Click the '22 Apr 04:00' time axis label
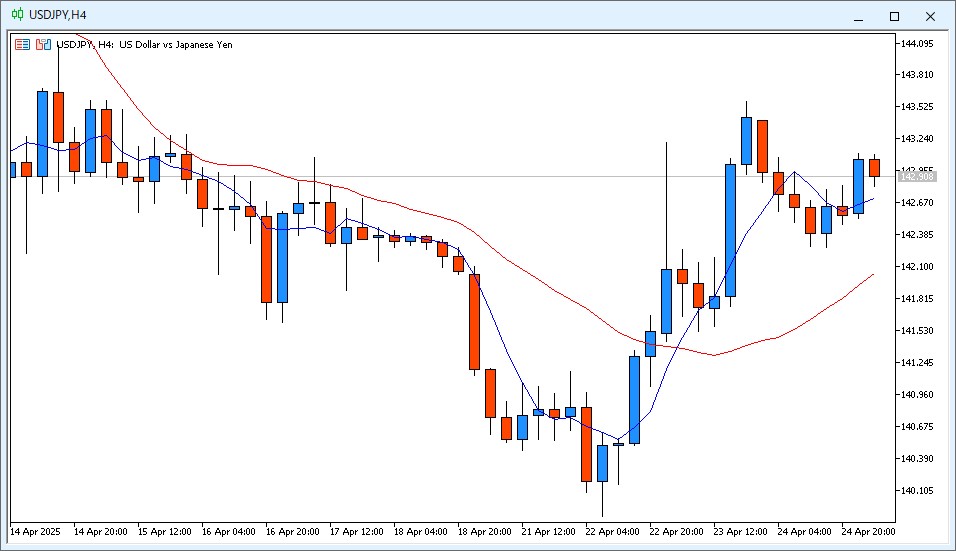The width and height of the screenshot is (956, 551). pos(612,531)
